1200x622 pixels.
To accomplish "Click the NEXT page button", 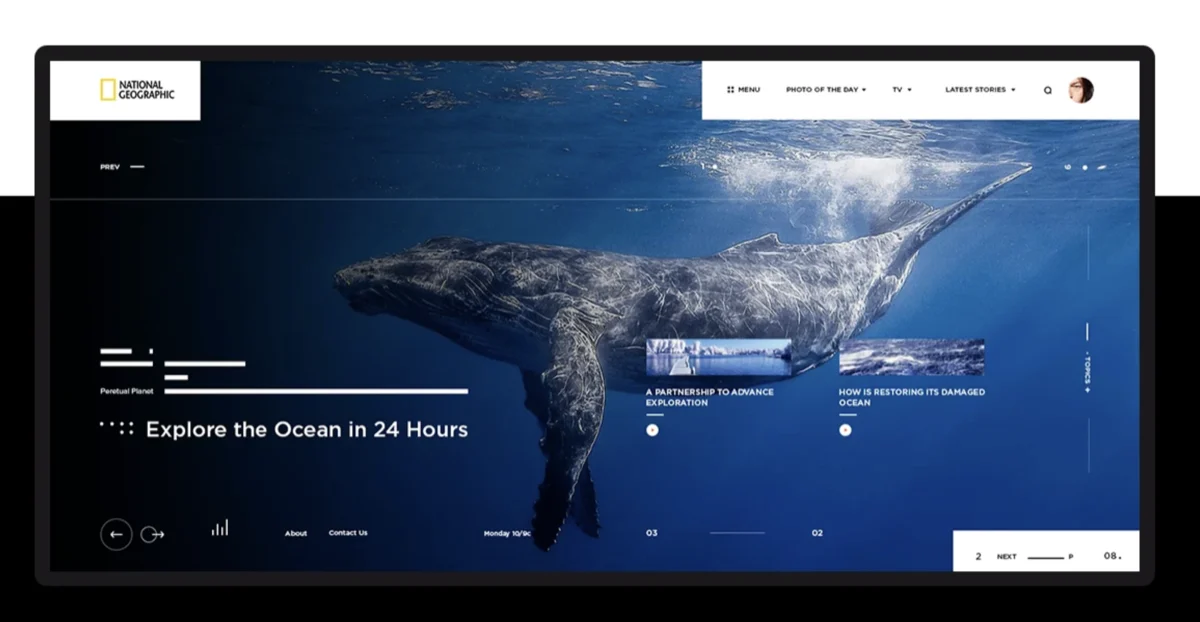I will point(1006,557).
